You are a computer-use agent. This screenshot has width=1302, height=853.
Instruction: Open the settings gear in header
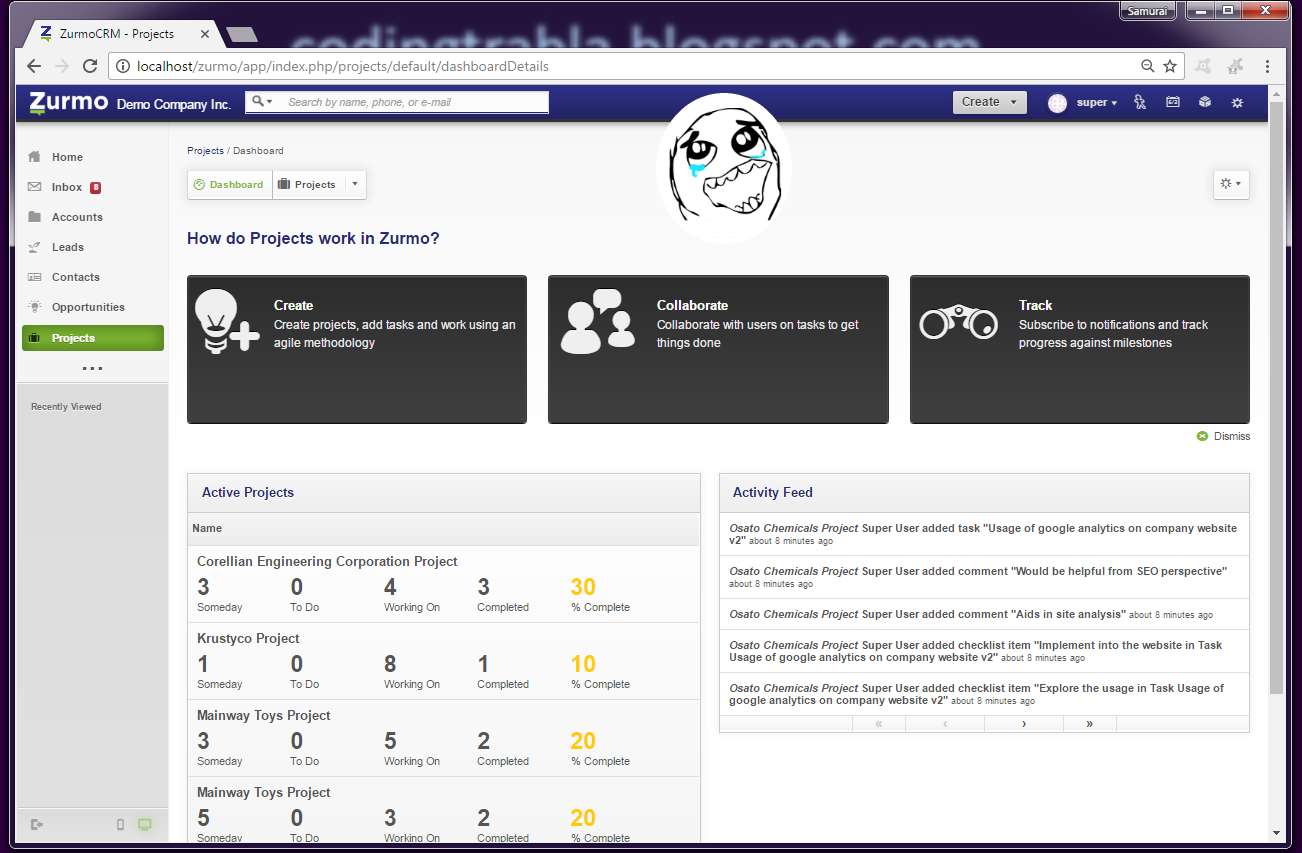(x=1237, y=102)
